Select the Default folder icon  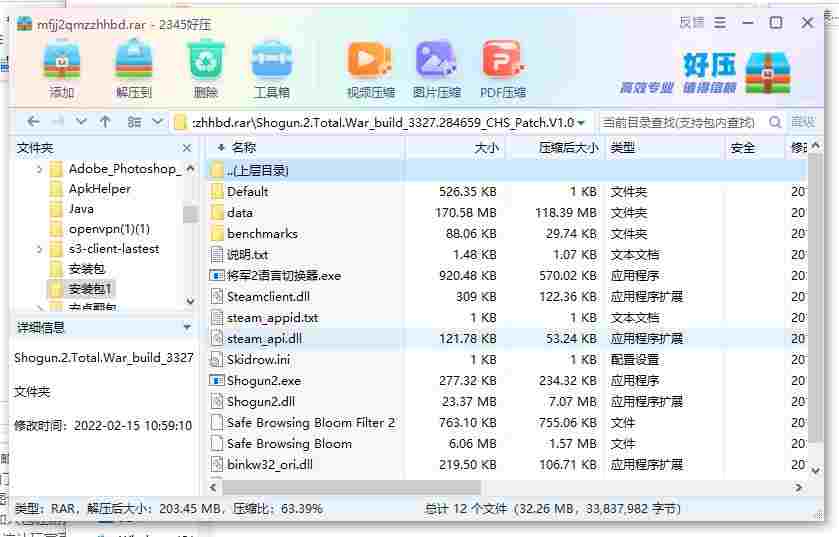[217, 191]
